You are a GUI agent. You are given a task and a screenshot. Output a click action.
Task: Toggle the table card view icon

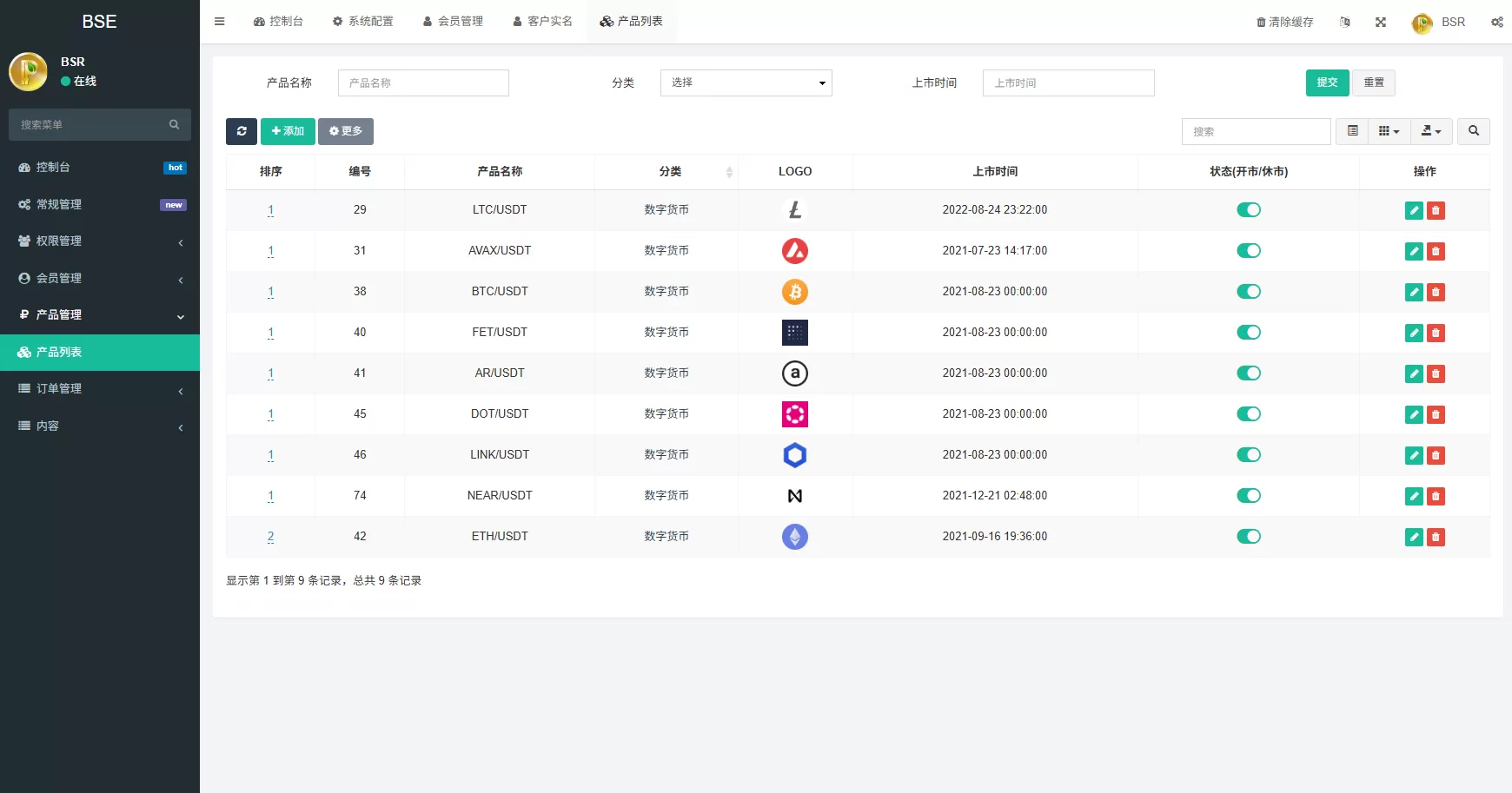click(x=1352, y=131)
